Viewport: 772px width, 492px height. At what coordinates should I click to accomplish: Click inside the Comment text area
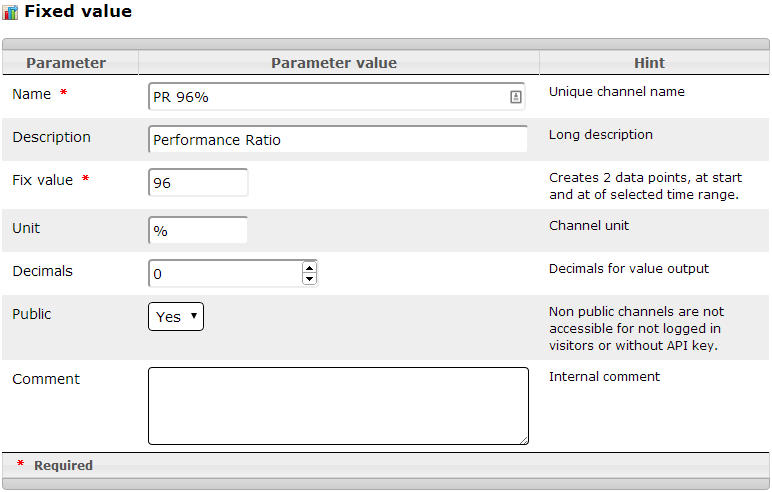pos(338,406)
